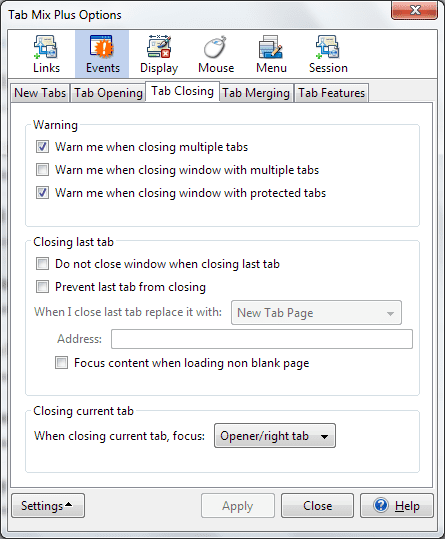Expand the Settings menu button
This screenshot has height=539, width=446.
48,505
